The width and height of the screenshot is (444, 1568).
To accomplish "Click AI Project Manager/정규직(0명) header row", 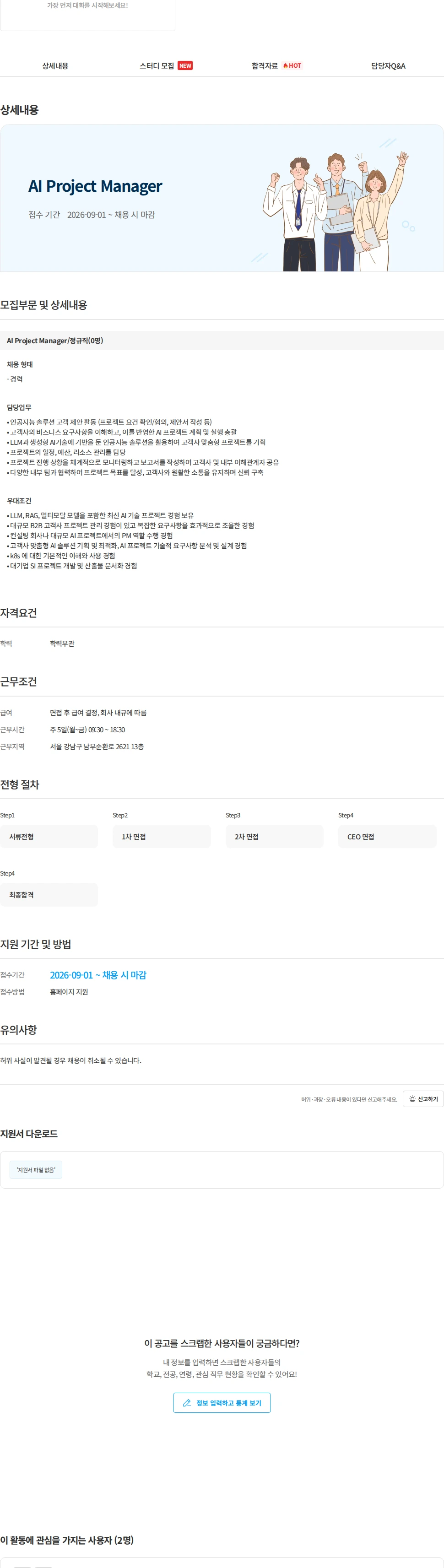I will click(x=222, y=341).
